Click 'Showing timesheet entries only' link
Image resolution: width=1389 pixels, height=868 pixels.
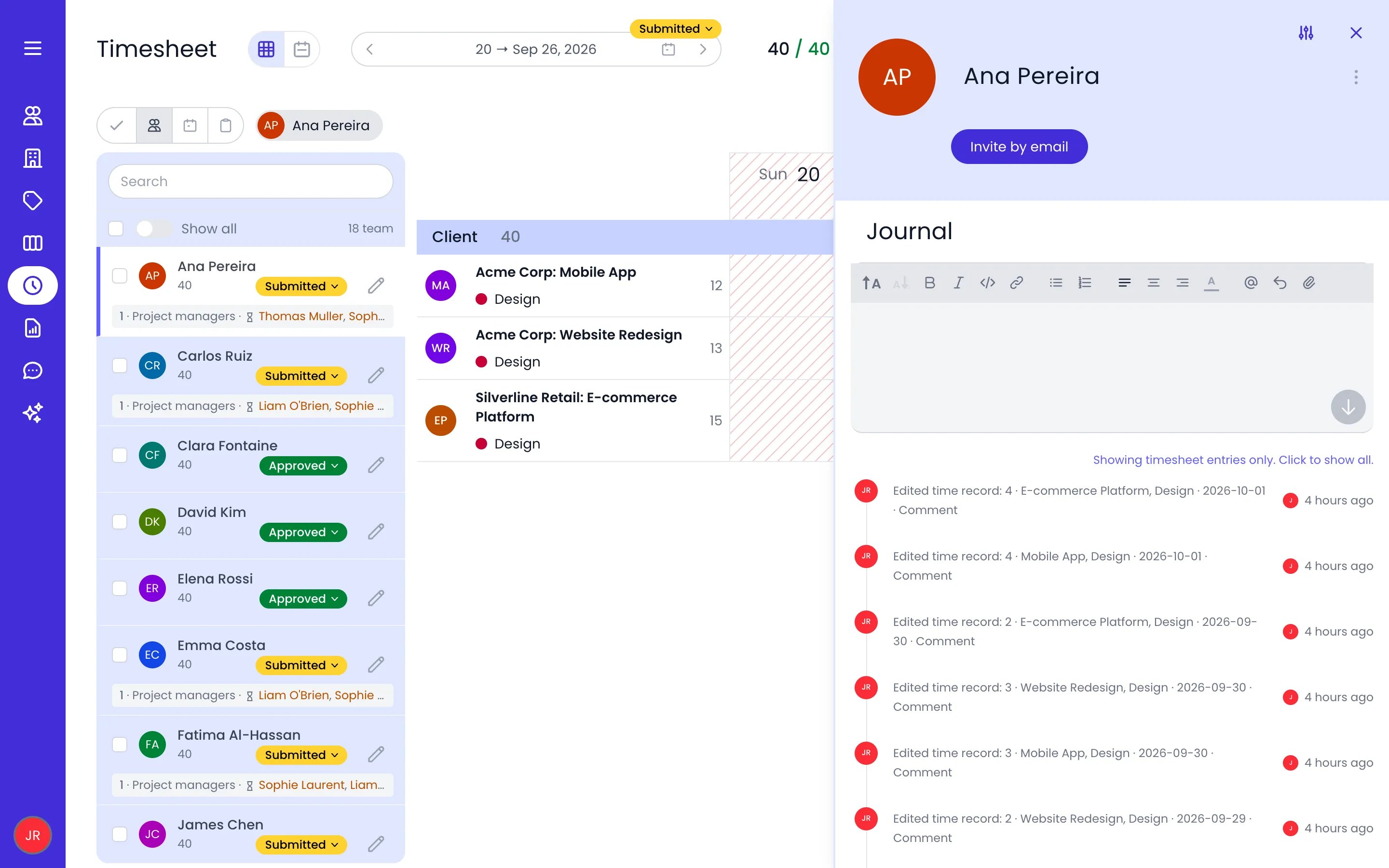click(1233, 460)
